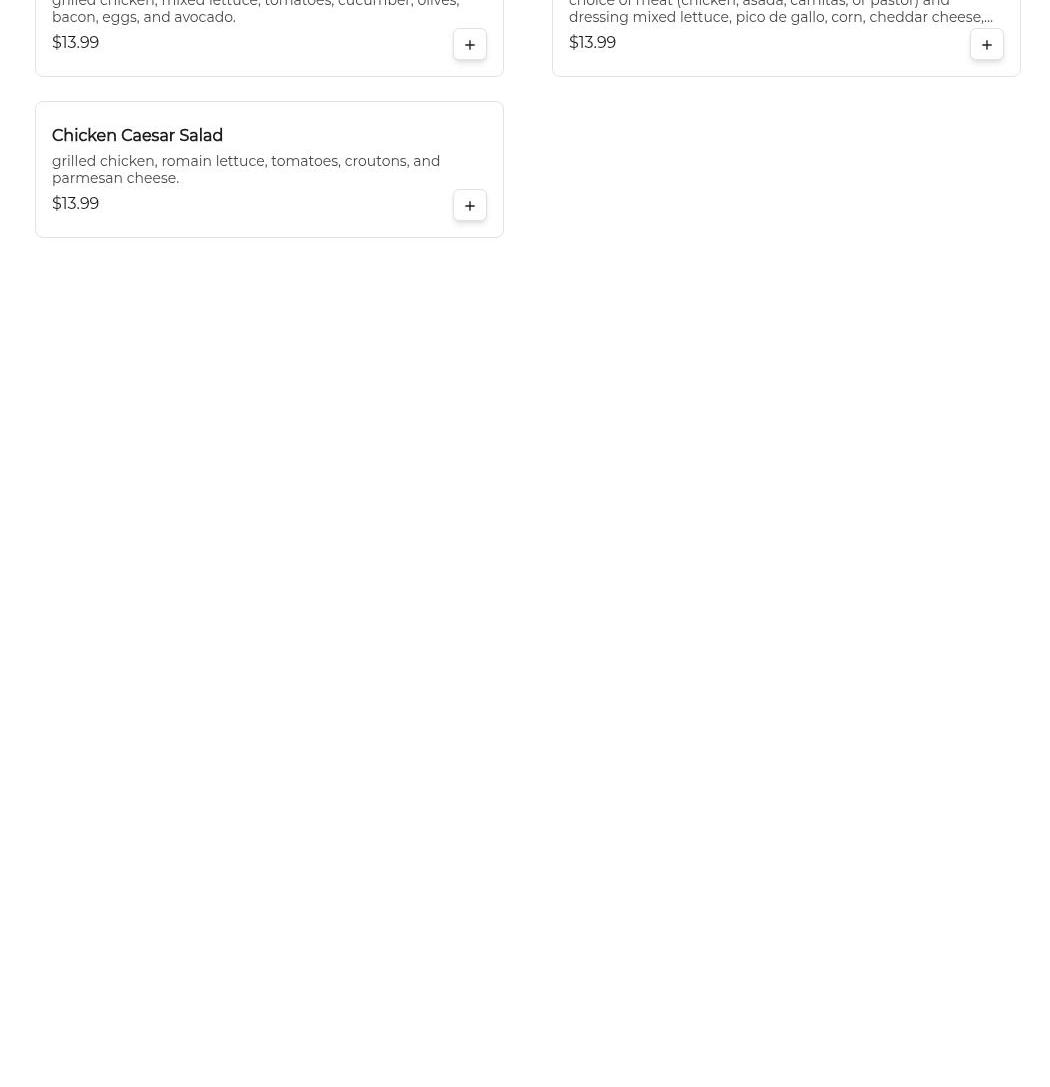Click the word "Caesar" in item title
This screenshot has width=1050, height=1087.
coord(148,135)
